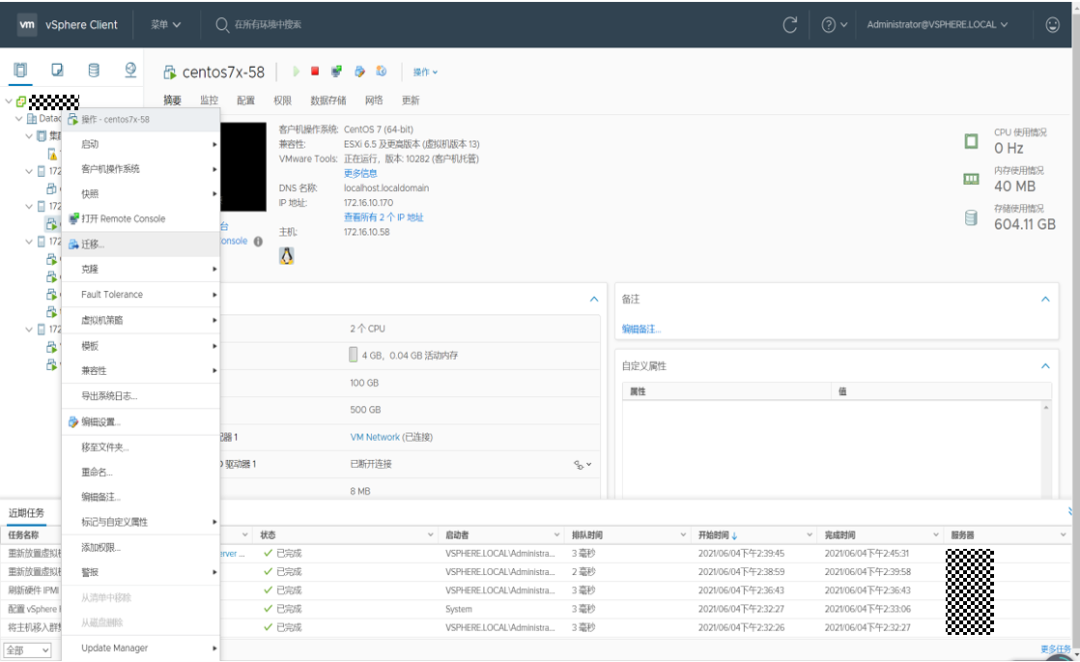Select the VM with the warning icon in tree
Viewport: 1080px width, 662px height.
pos(52,154)
